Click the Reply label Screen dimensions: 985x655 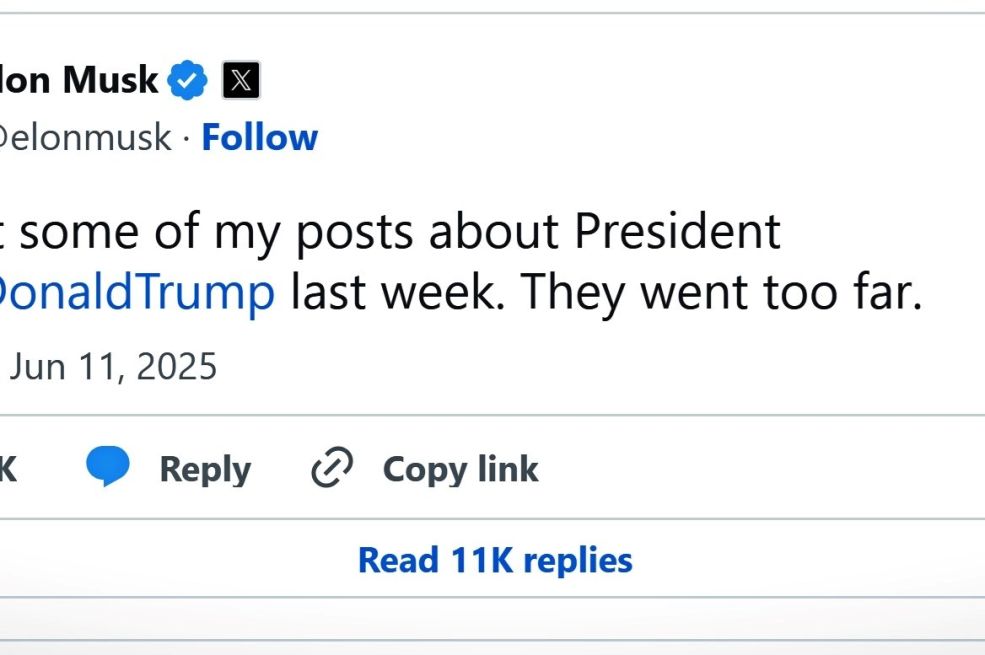(204, 468)
